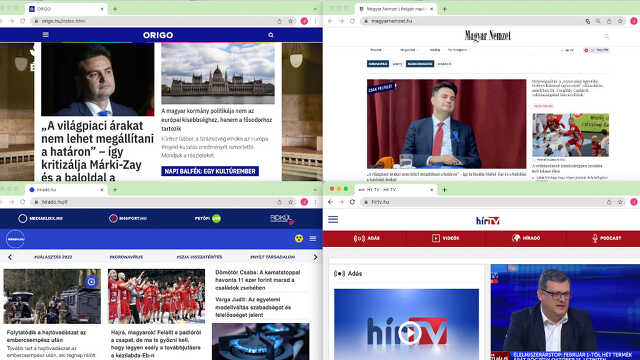Close the Magyar Nemzet browser tab

point(431,9)
